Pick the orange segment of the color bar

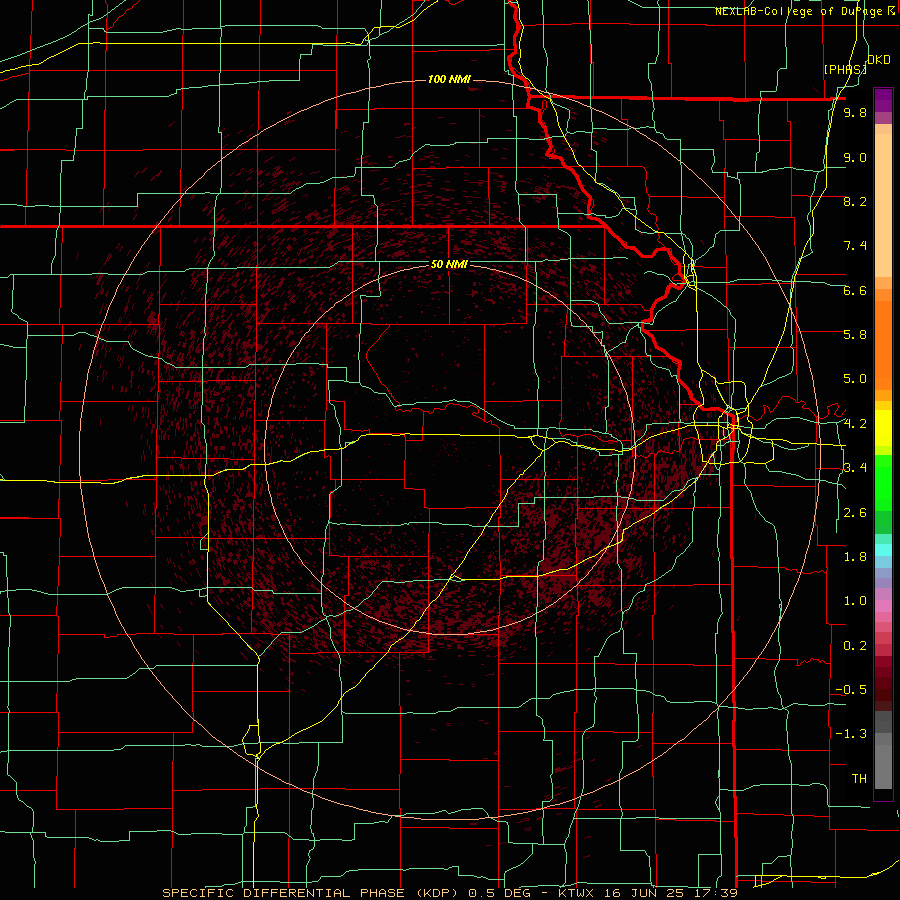pos(883,340)
